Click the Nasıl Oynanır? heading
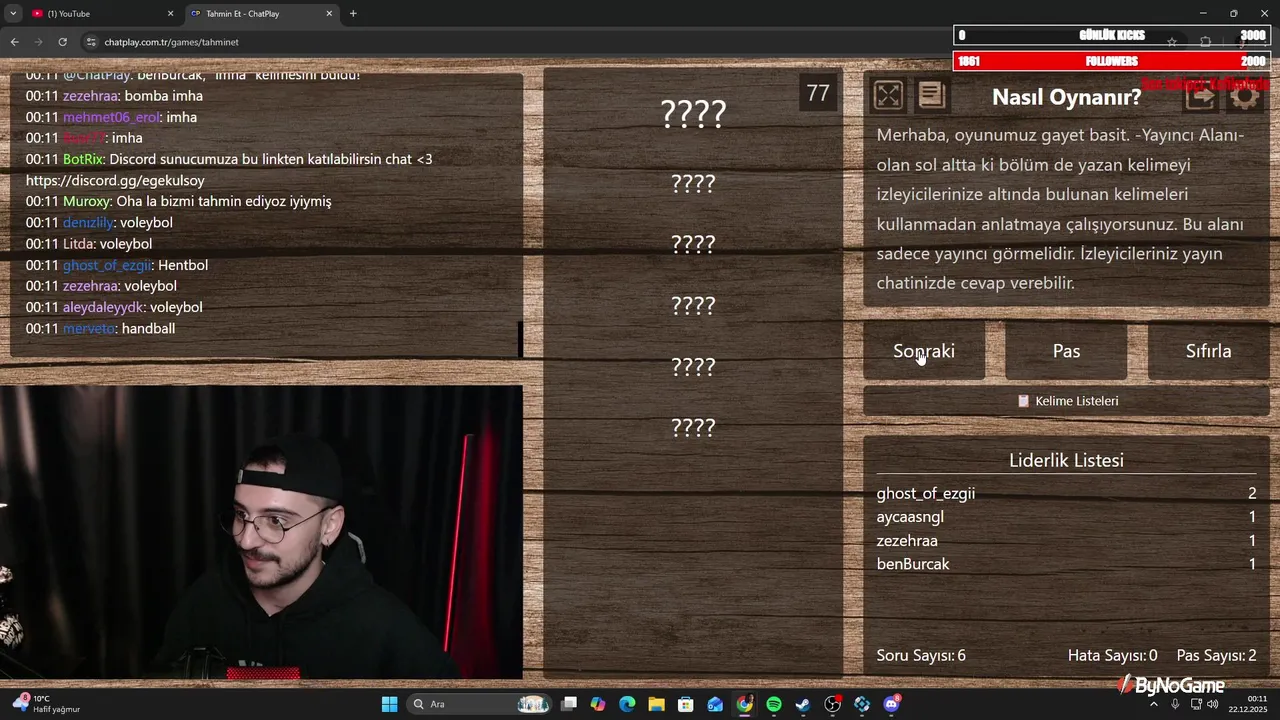1280x720 pixels. (1066, 97)
